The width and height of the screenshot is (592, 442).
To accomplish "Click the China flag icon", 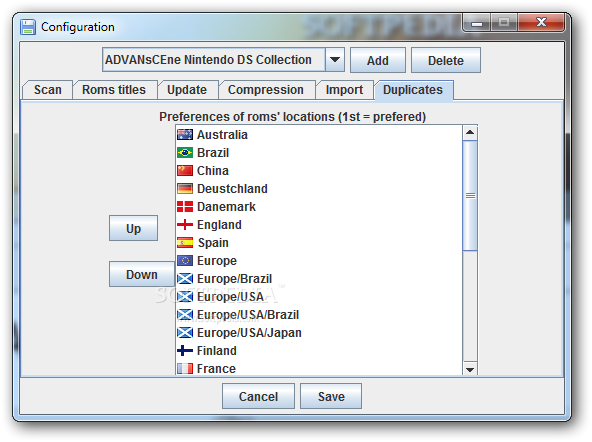I will [x=185, y=171].
